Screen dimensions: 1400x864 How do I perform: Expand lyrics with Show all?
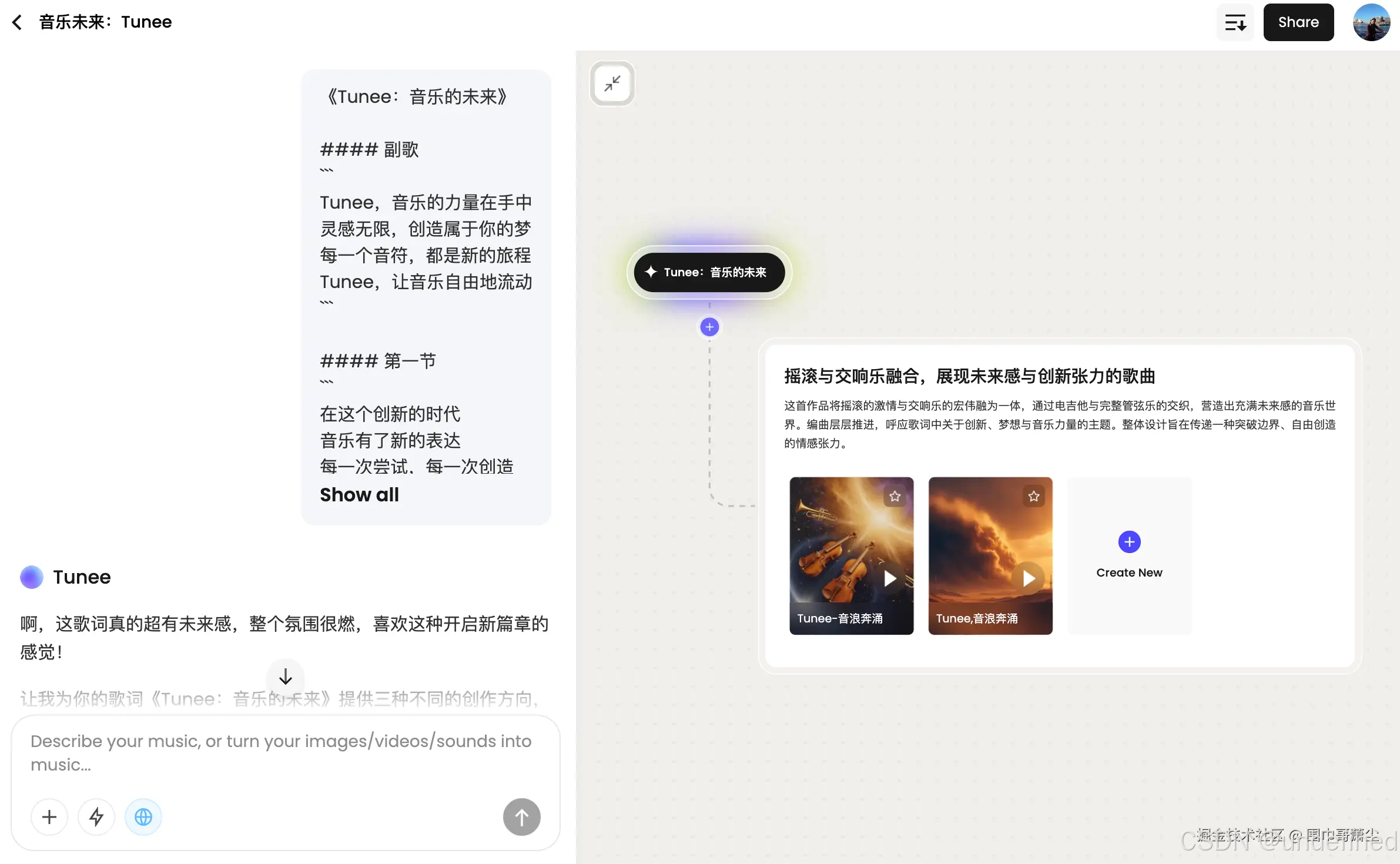pos(359,495)
